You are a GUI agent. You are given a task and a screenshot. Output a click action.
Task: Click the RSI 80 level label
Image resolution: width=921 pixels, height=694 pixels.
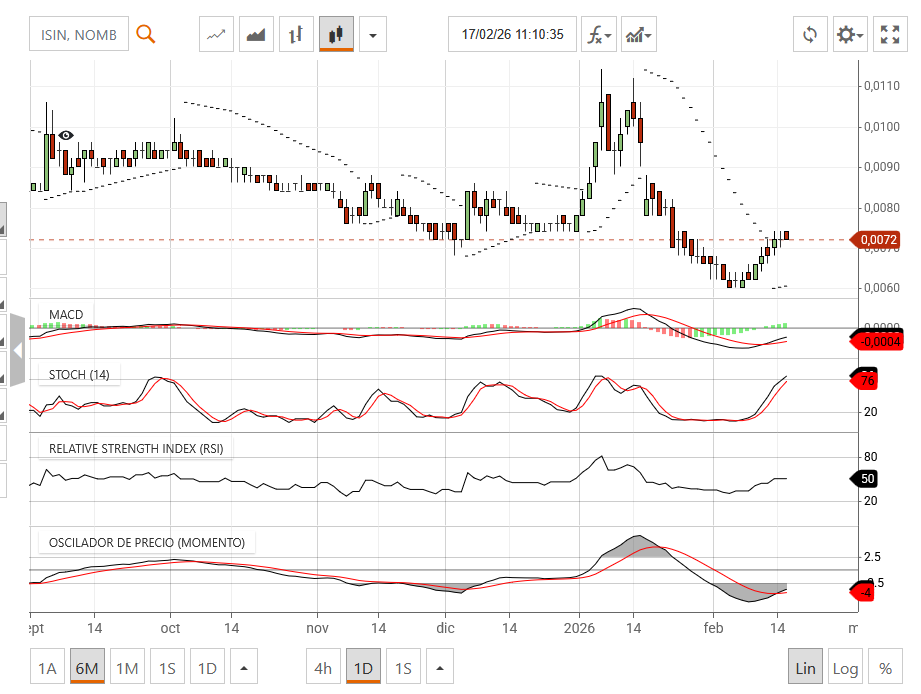click(870, 457)
